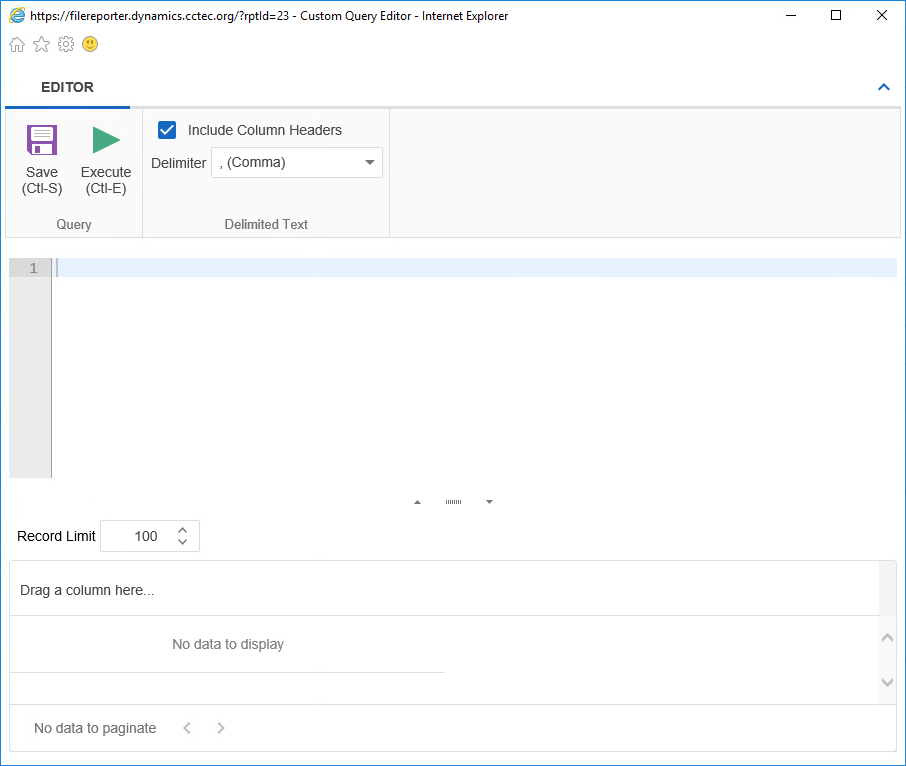Increase the Record Limit with up arrow

pos(182,530)
